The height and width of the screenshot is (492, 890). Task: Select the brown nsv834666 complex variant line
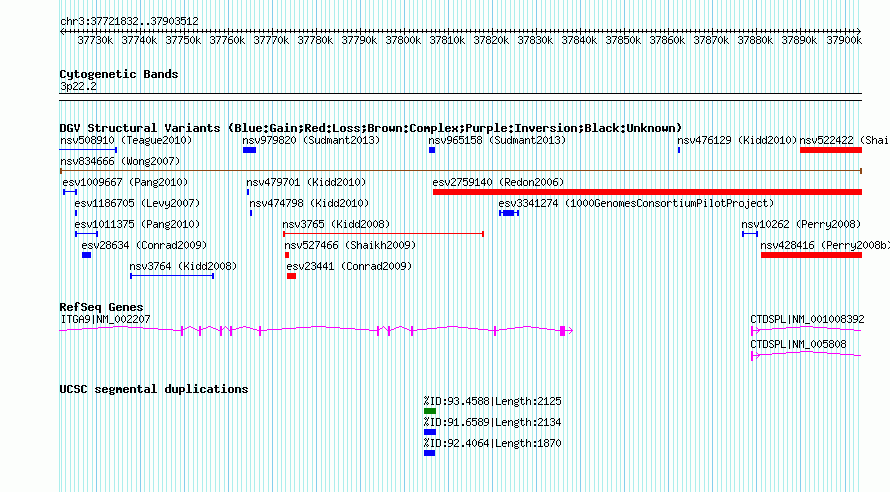pos(460,171)
